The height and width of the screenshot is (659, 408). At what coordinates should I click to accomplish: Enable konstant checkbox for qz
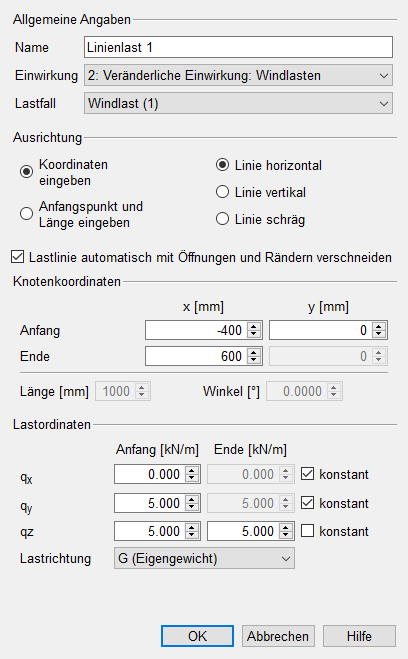click(x=308, y=531)
